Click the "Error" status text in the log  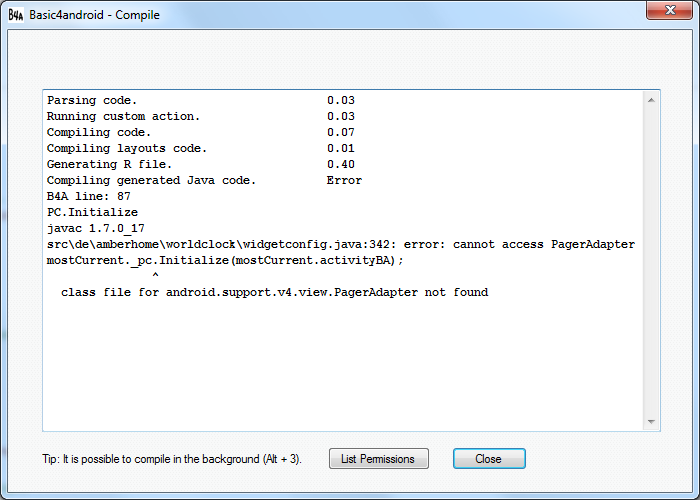(x=344, y=180)
